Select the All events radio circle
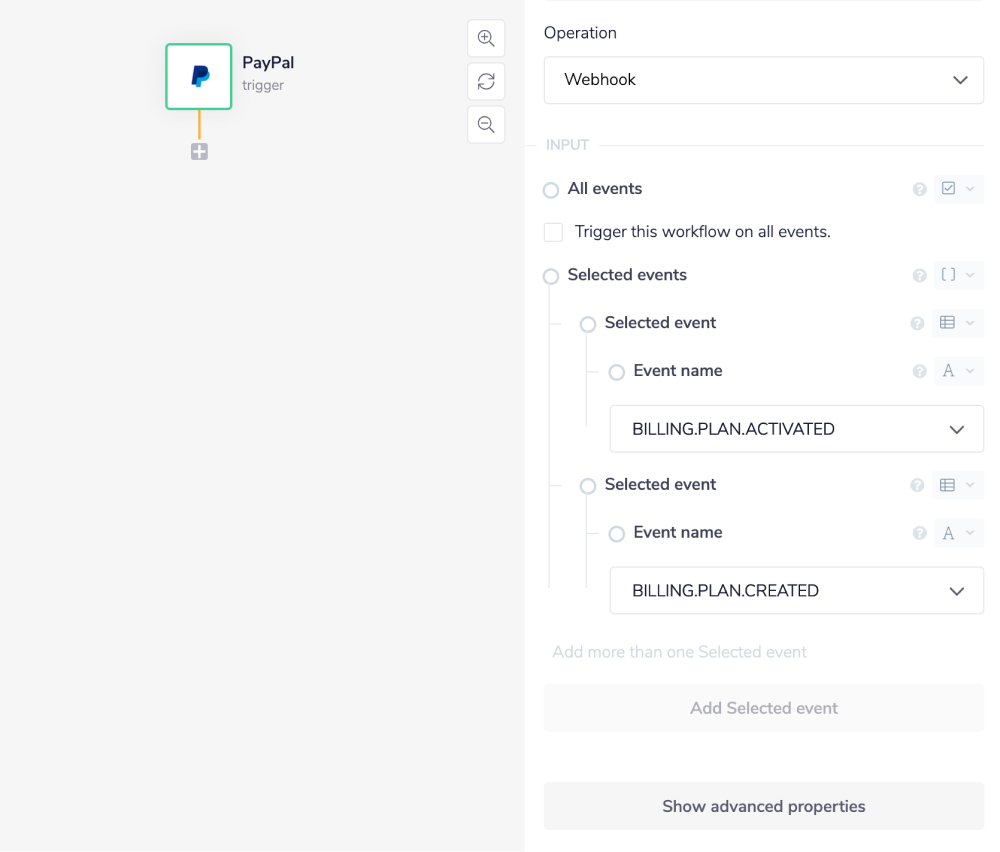This screenshot has height=852, width=1000. point(551,190)
